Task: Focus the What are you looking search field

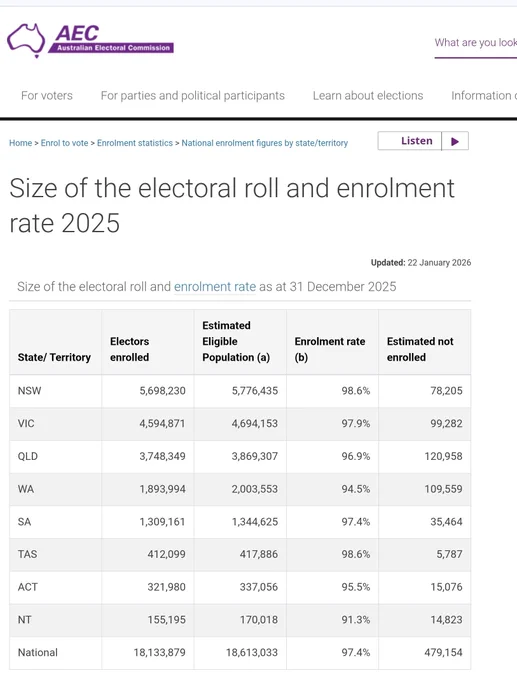Action: coord(476,43)
